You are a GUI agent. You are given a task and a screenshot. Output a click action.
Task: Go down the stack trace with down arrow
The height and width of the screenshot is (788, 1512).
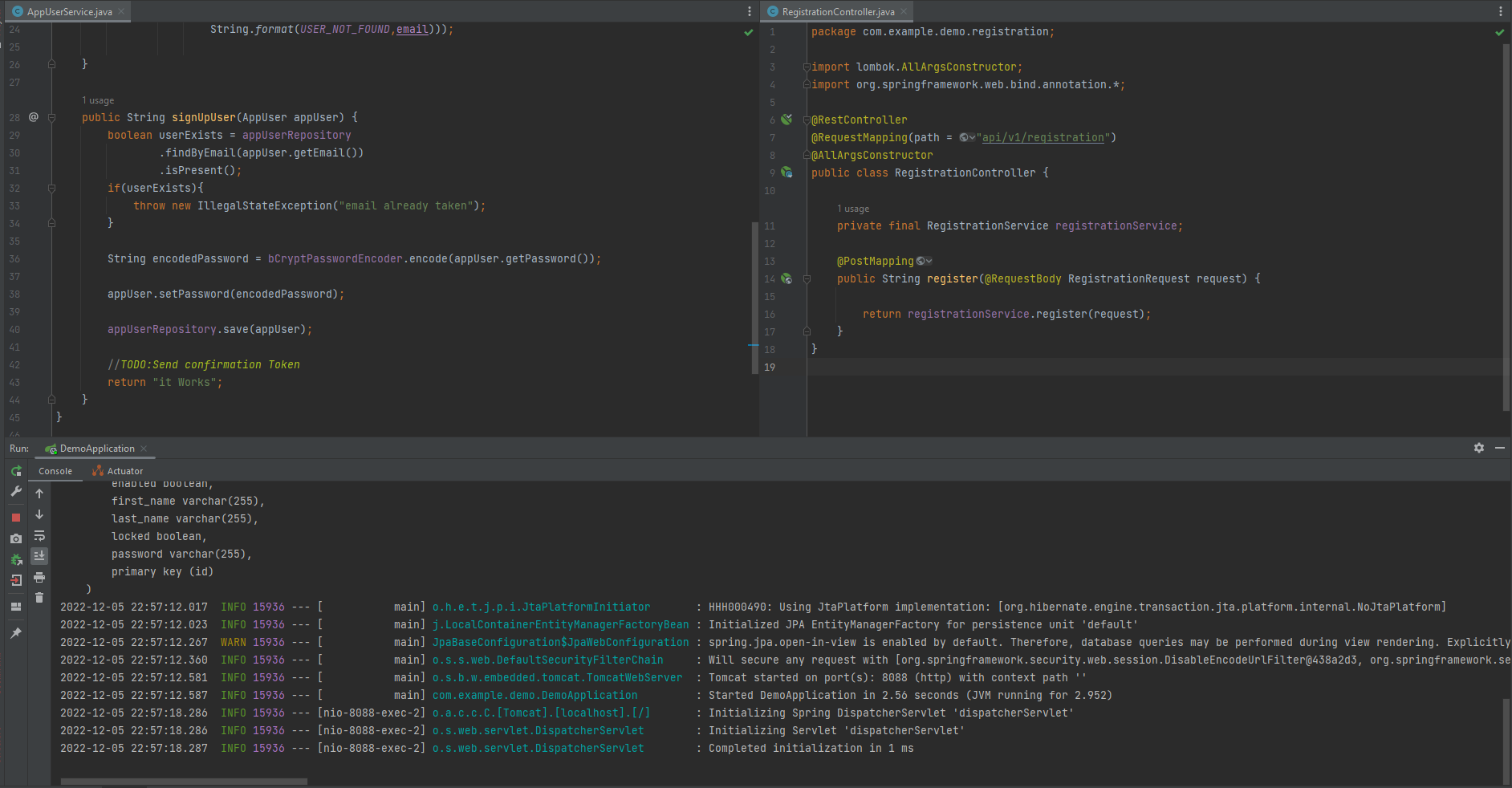pyautogui.click(x=39, y=514)
